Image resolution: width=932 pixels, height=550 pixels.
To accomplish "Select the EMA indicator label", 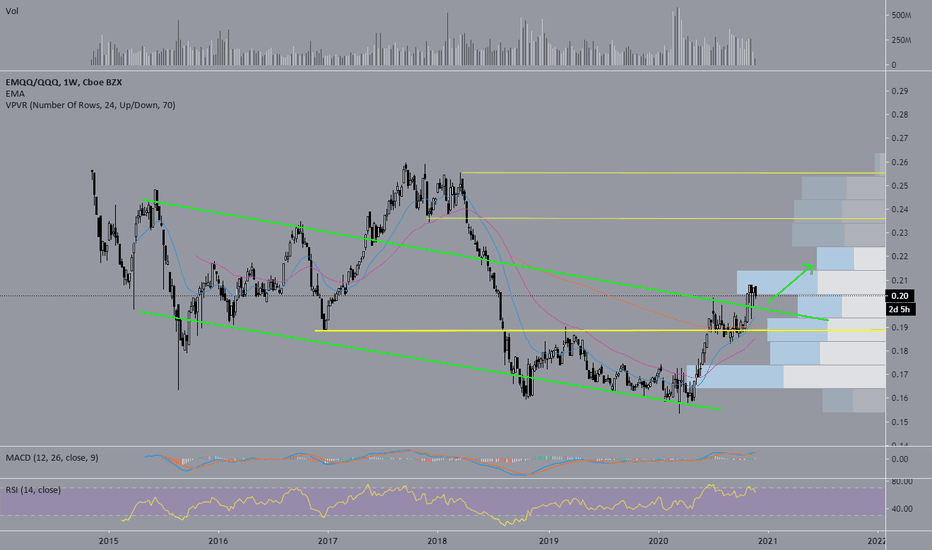I will [15, 94].
